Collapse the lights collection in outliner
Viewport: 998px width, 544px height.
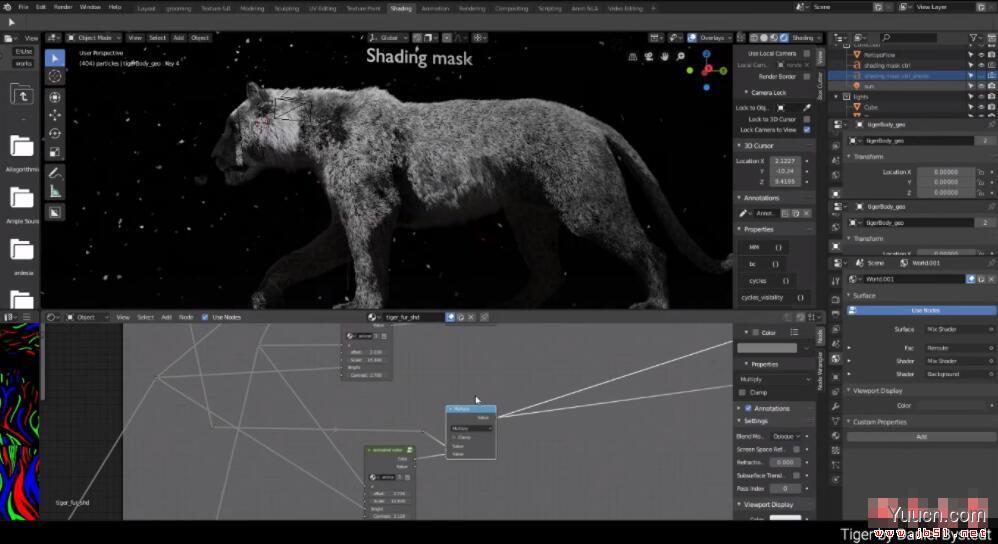tap(837, 97)
